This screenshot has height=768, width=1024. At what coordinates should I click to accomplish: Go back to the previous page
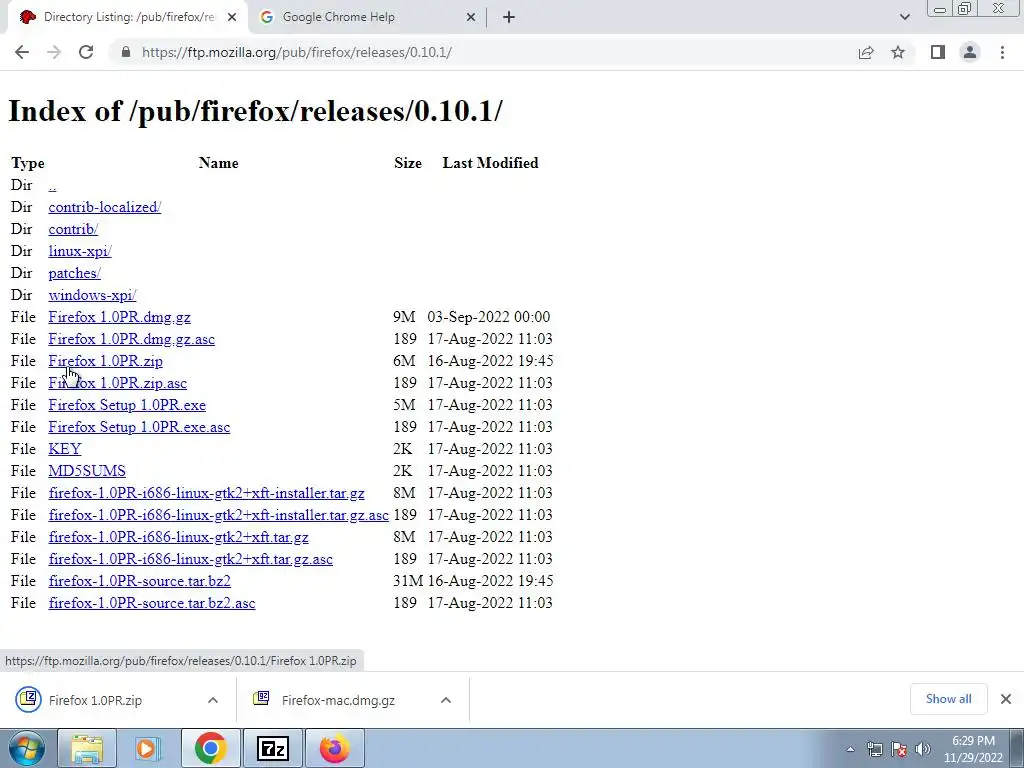click(22, 52)
